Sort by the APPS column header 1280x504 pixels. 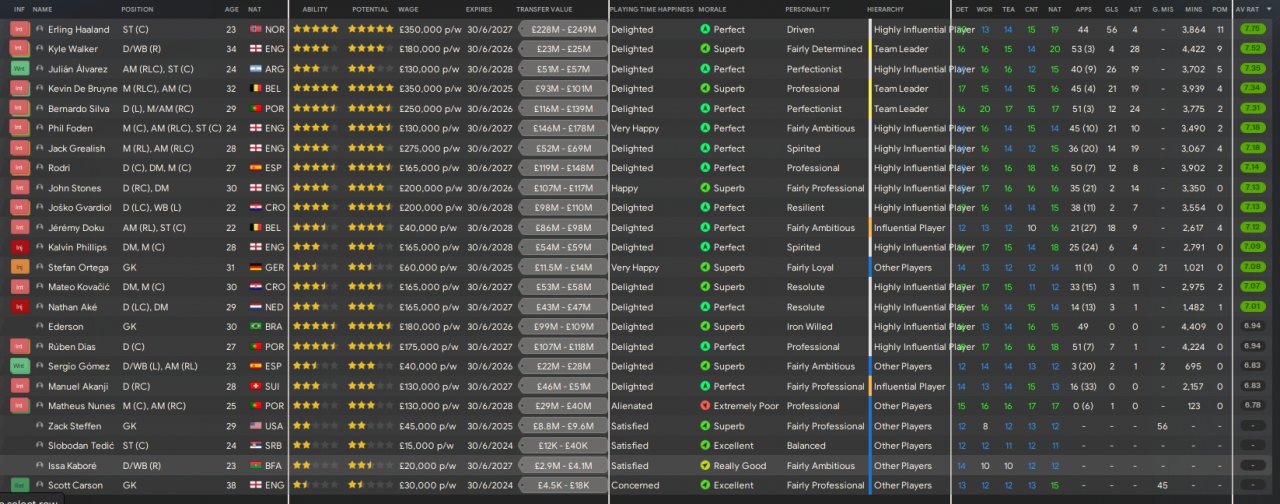click(x=1084, y=9)
